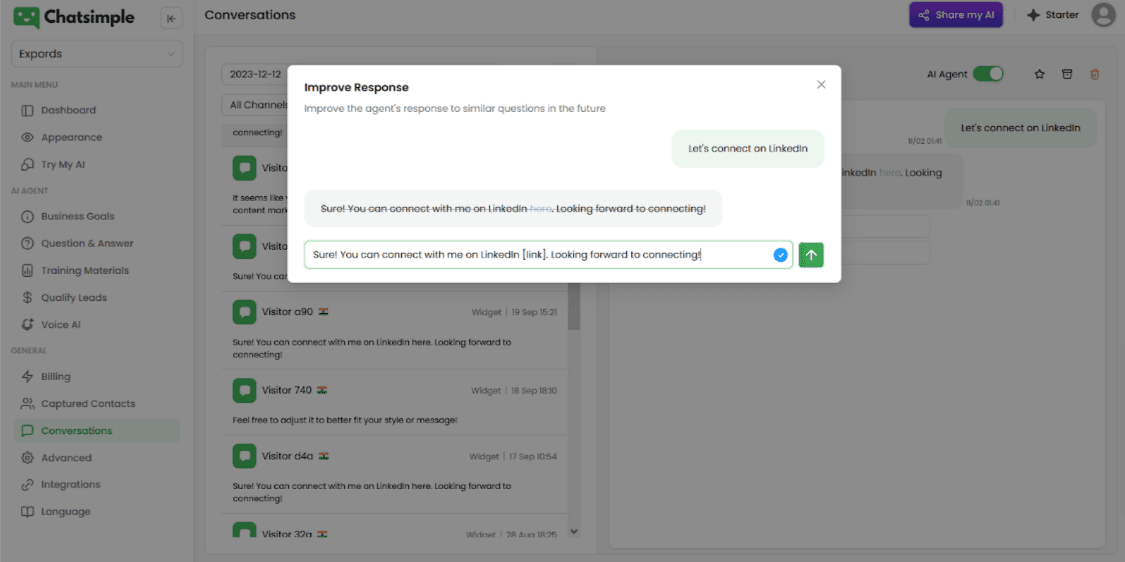The height and width of the screenshot is (562, 1125).
Task: Open the Visitor d4a conversation
Action: point(395,474)
